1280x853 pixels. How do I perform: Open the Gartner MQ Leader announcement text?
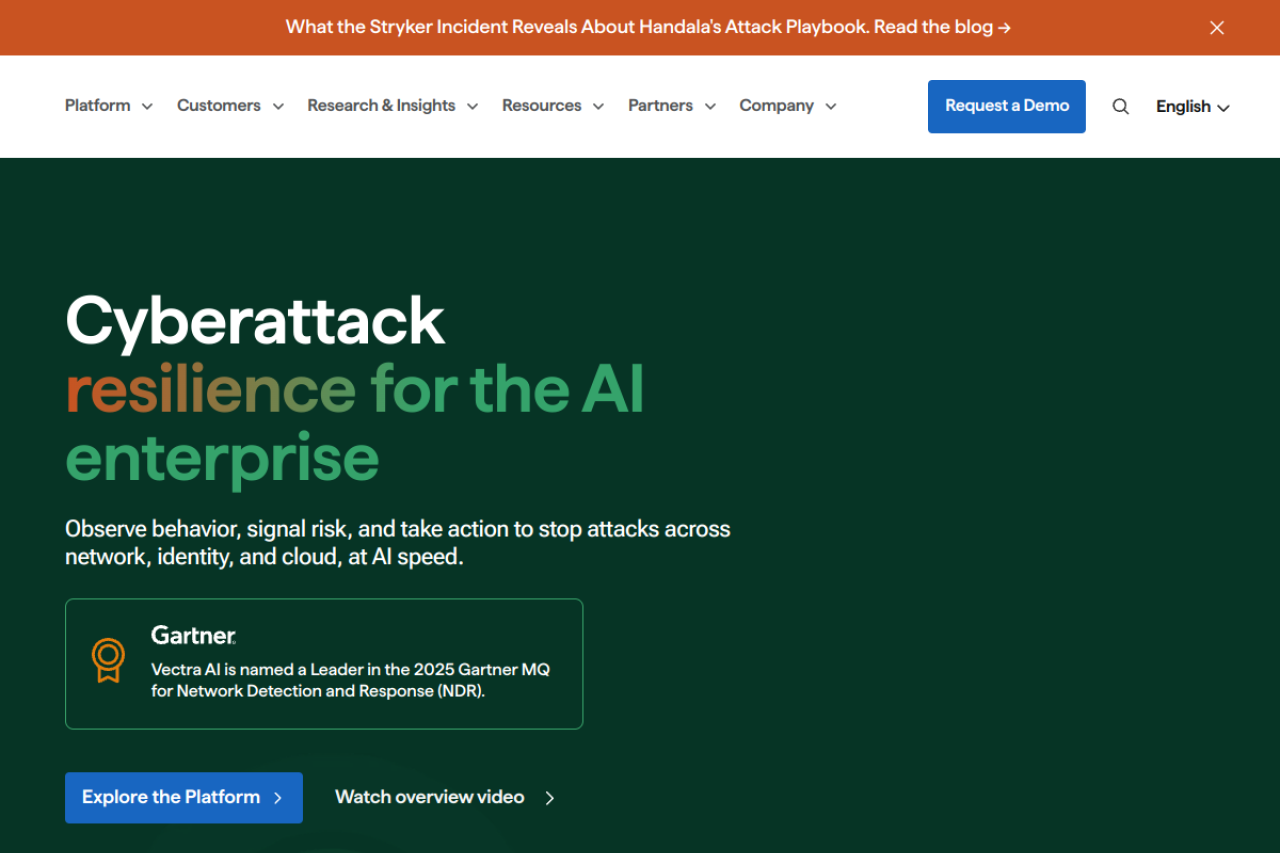coord(351,680)
